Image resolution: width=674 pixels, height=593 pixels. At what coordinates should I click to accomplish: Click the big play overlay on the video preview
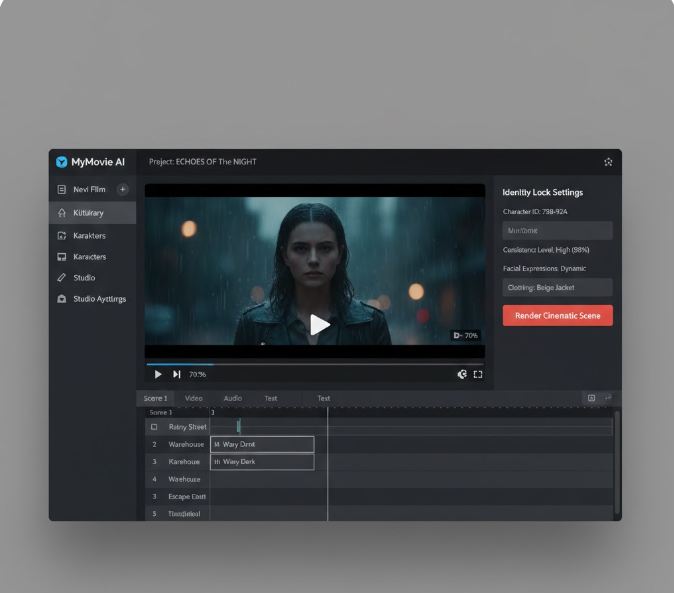[320, 324]
